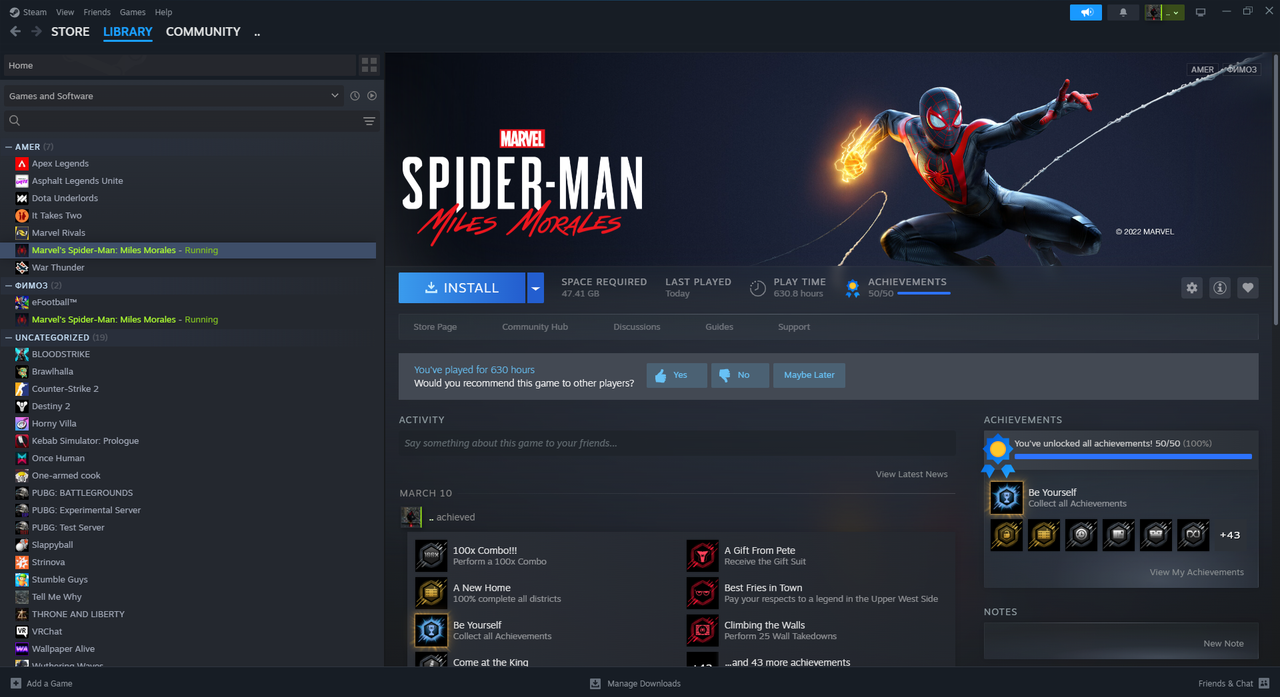
Task: Open install options dropdown arrow
Action: click(x=535, y=288)
